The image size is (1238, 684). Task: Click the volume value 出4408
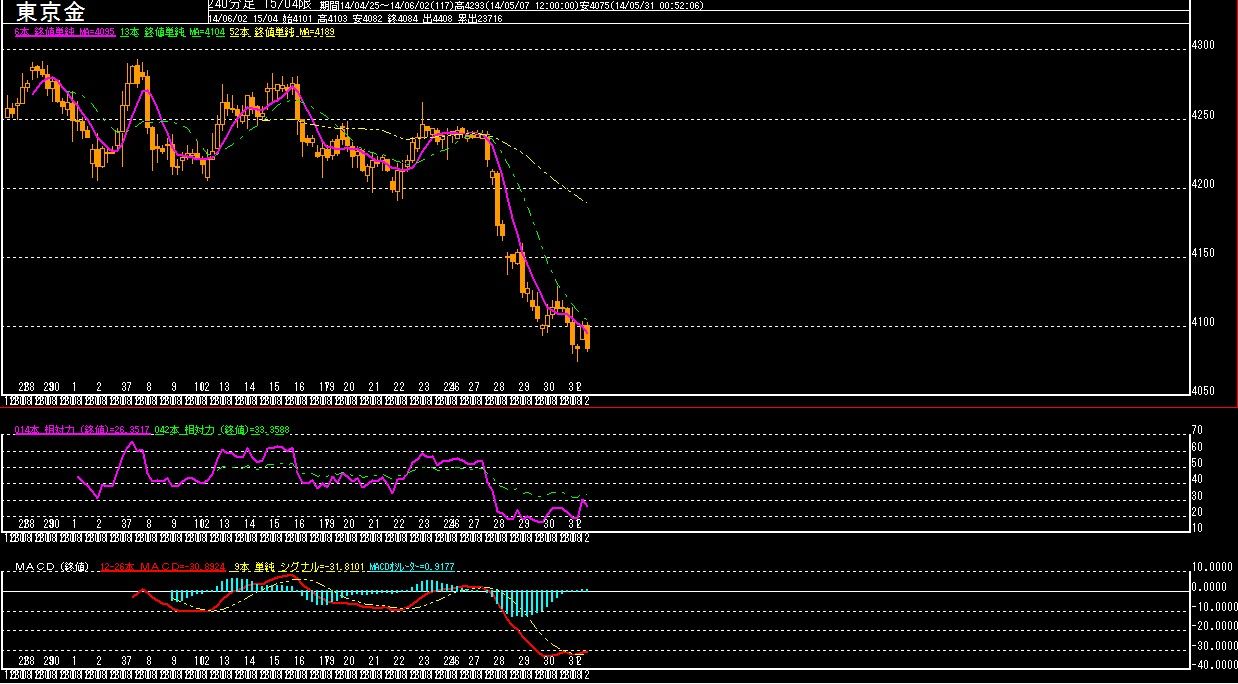tap(438, 18)
